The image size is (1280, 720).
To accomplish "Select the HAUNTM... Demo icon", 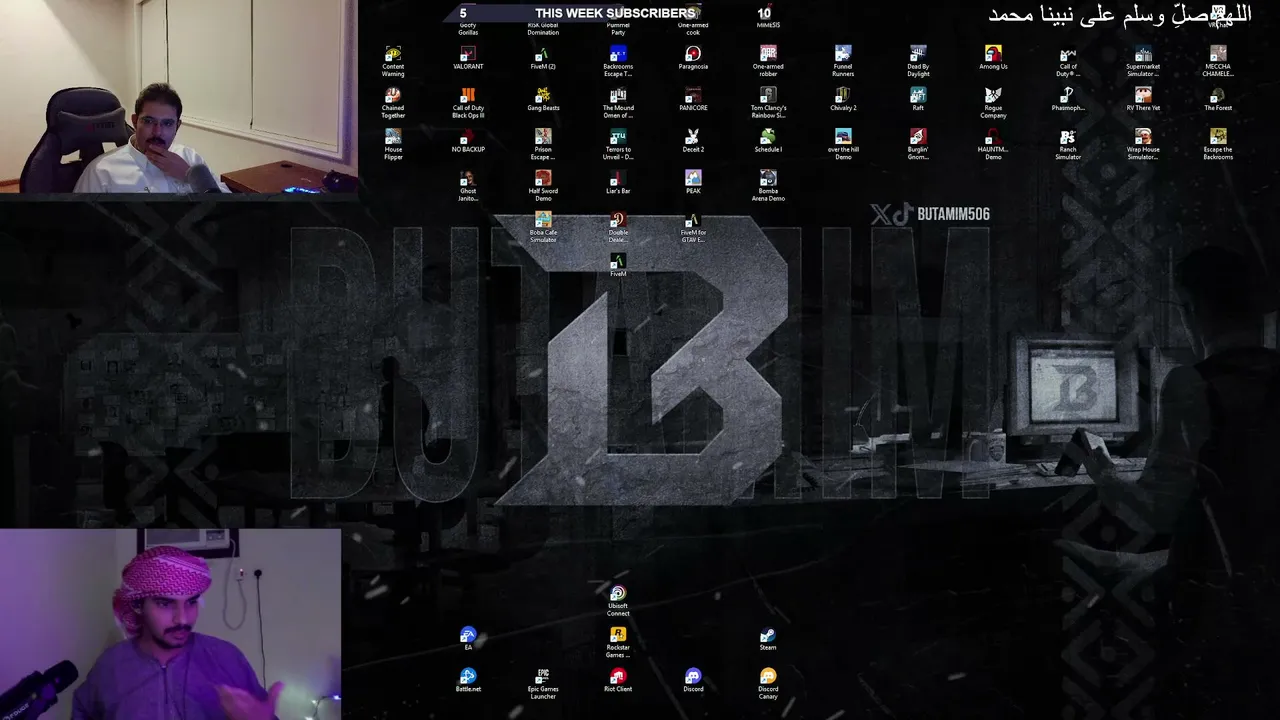I will point(993,144).
